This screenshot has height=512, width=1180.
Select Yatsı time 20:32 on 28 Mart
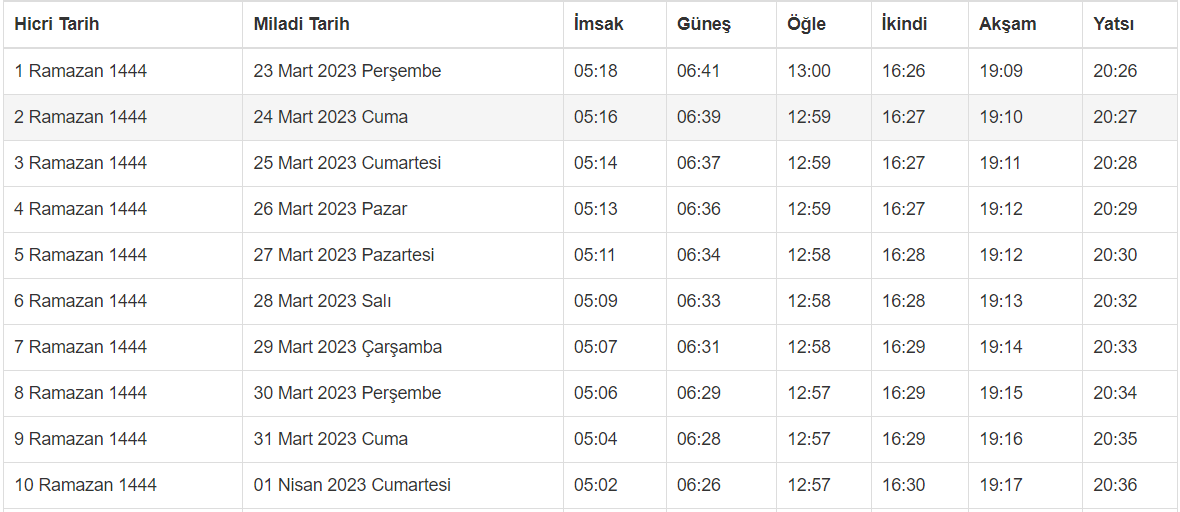1115,301
